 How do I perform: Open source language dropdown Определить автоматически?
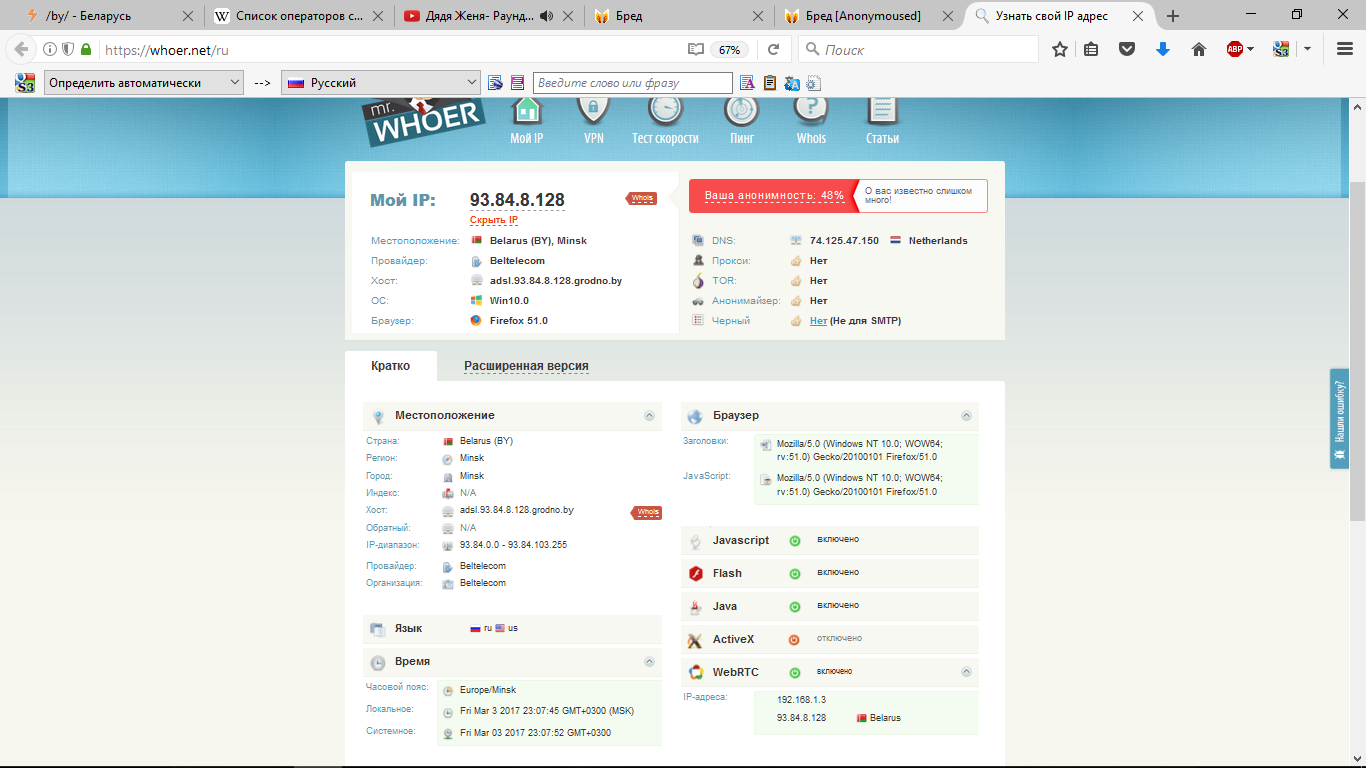click(x=144, y=83)
